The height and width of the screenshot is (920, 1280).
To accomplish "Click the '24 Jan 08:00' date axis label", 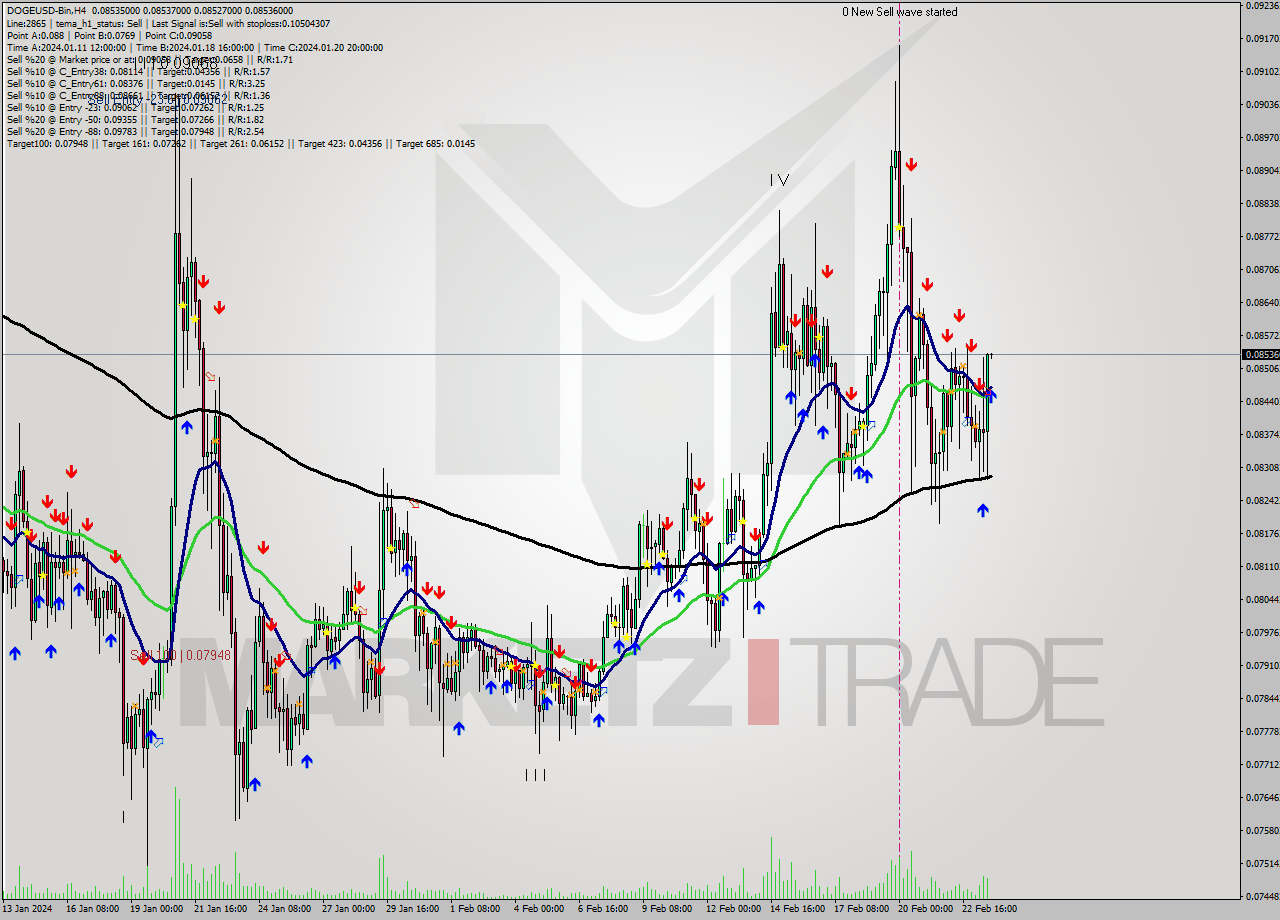I will [284, 909].
